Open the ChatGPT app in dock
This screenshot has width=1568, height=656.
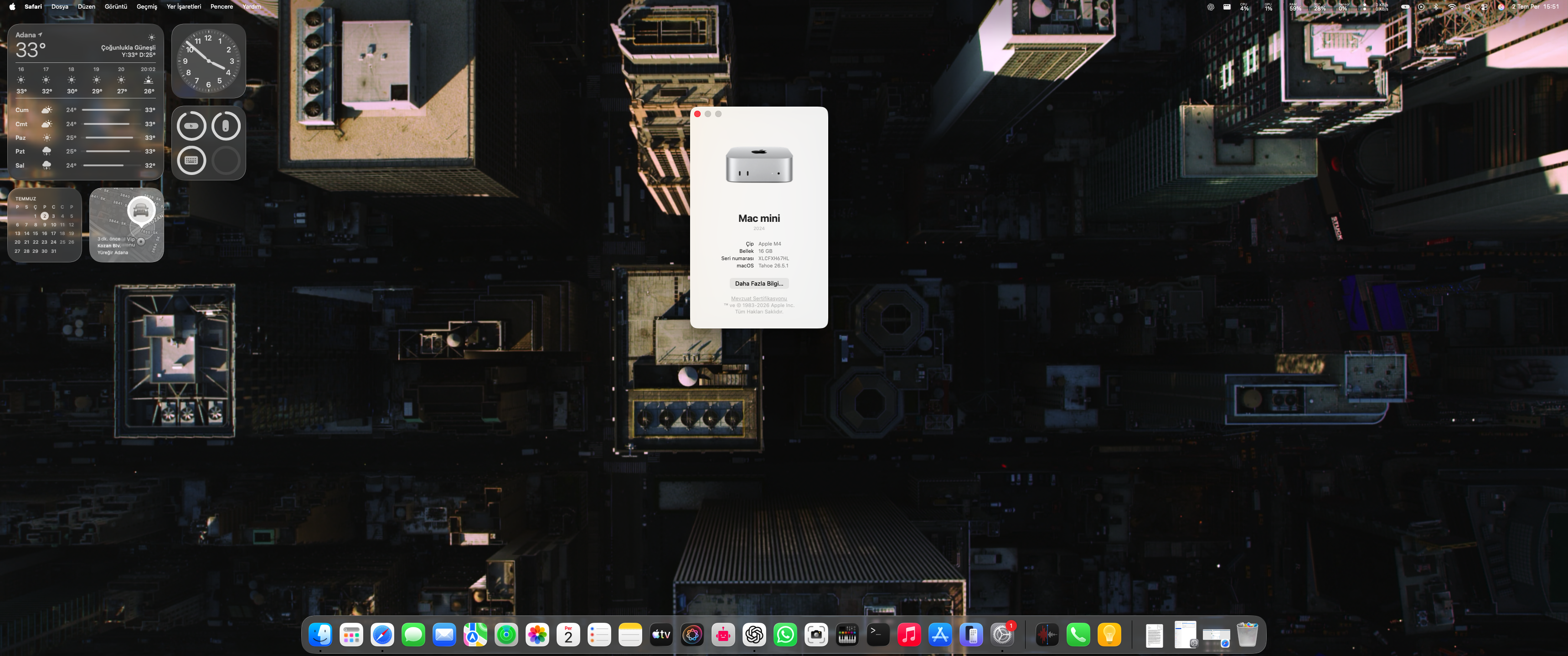coord(753,635)
